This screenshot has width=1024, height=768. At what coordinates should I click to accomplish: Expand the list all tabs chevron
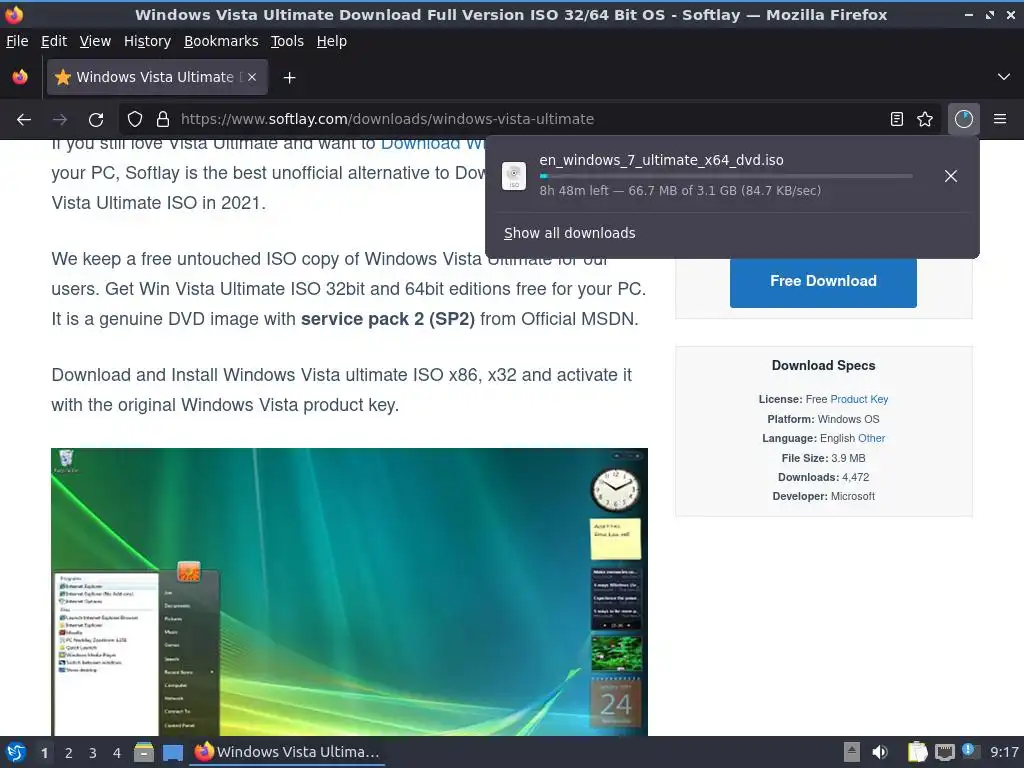pos(1004,77)
